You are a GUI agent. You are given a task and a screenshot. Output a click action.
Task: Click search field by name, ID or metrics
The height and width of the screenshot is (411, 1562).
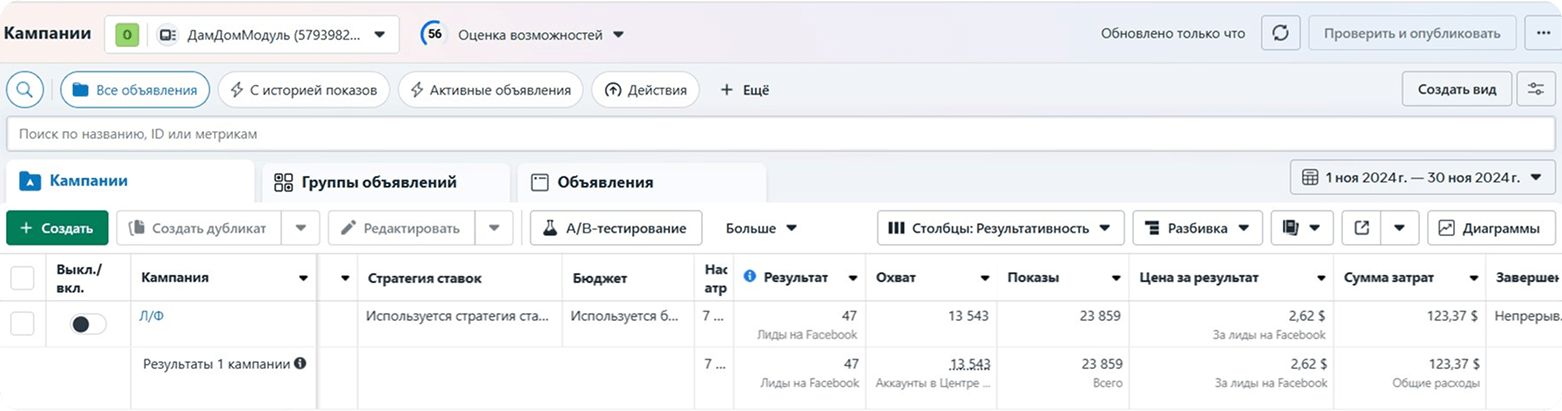tap(781, 133)
